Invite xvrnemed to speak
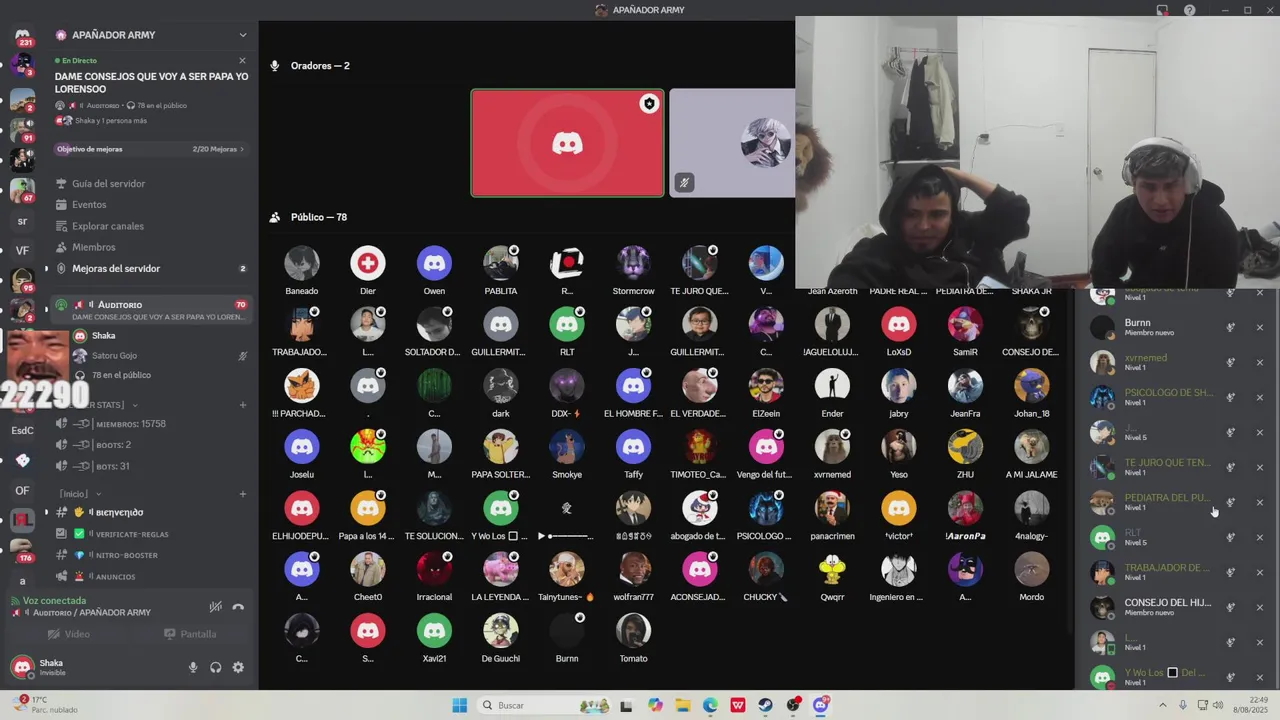Image resolution: width=1280 pixels, height=720 pixels. click(1231, 362)
